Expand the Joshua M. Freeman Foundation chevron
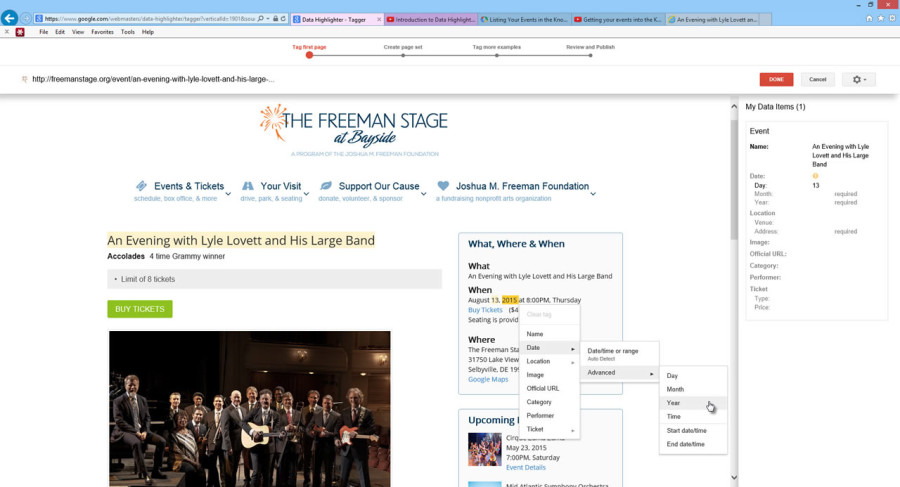 tap(593, 194)
